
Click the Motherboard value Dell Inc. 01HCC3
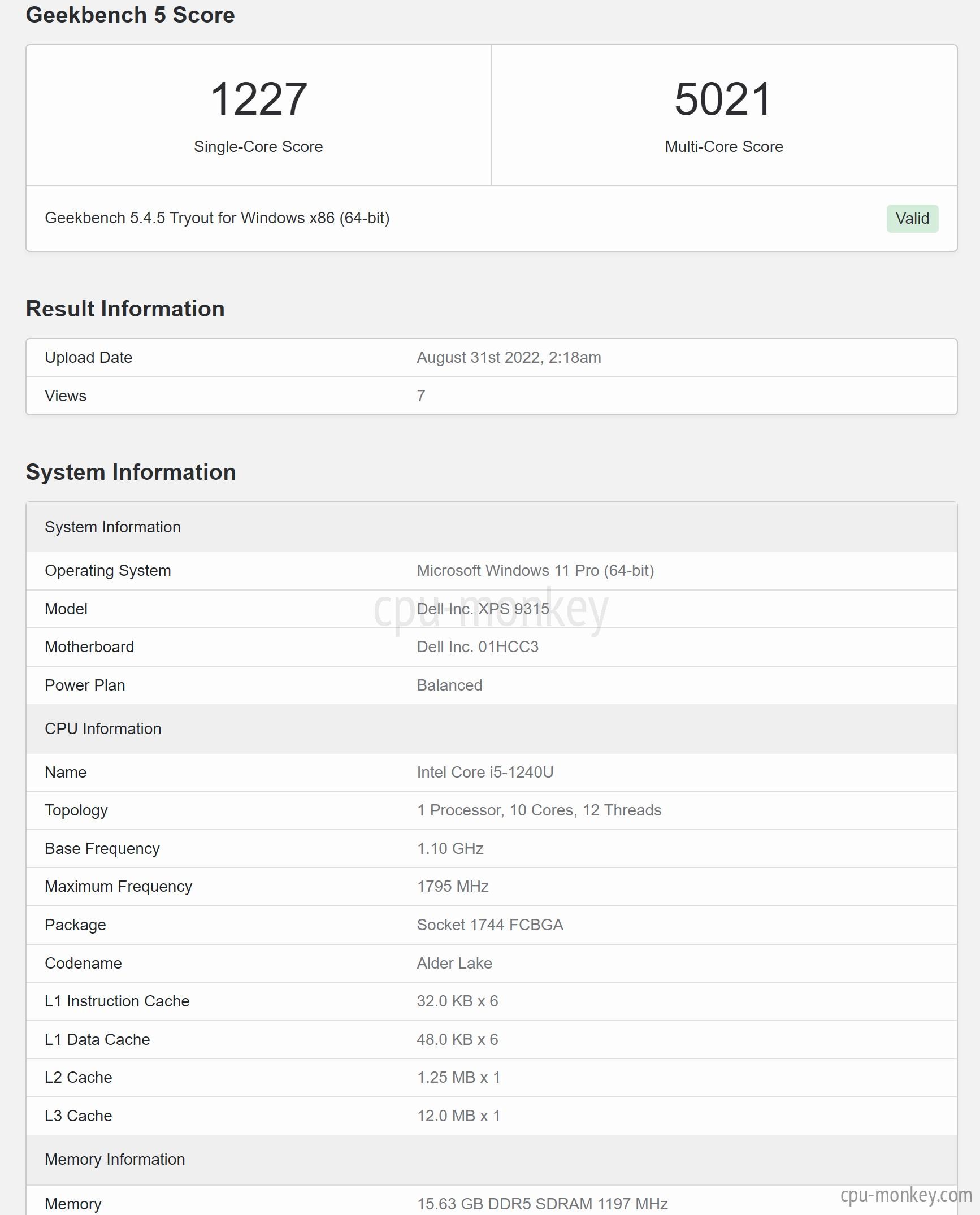point(478,647)
